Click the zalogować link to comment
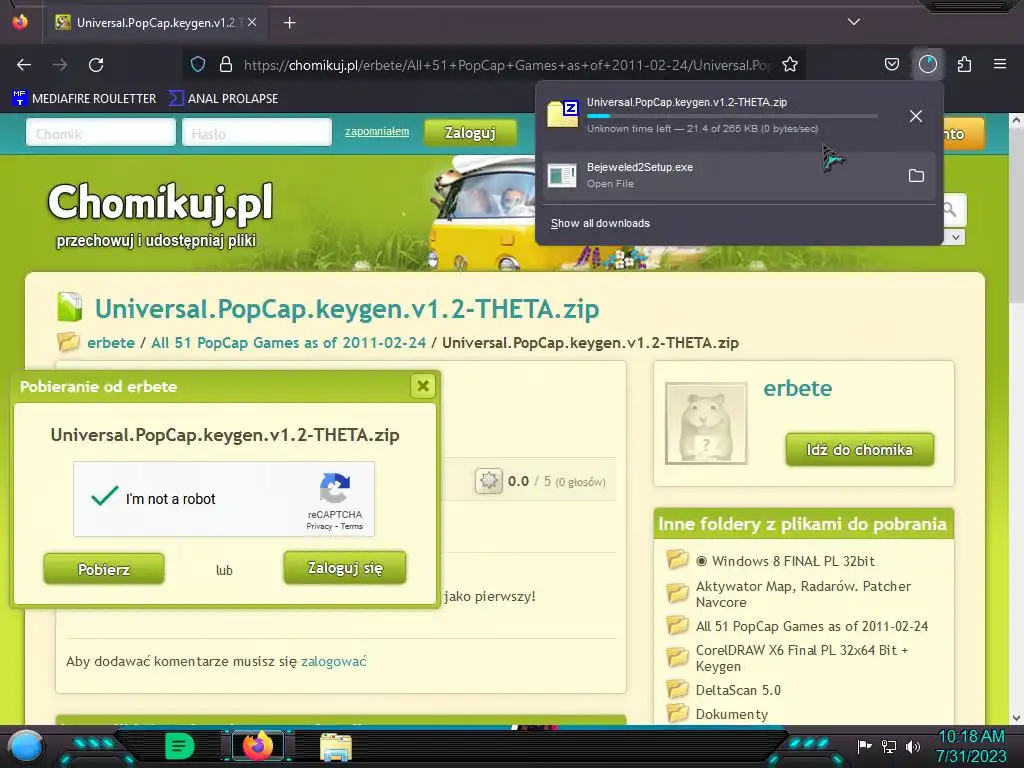The width and height of the screenshot is (1024, 768). (334, 661)
